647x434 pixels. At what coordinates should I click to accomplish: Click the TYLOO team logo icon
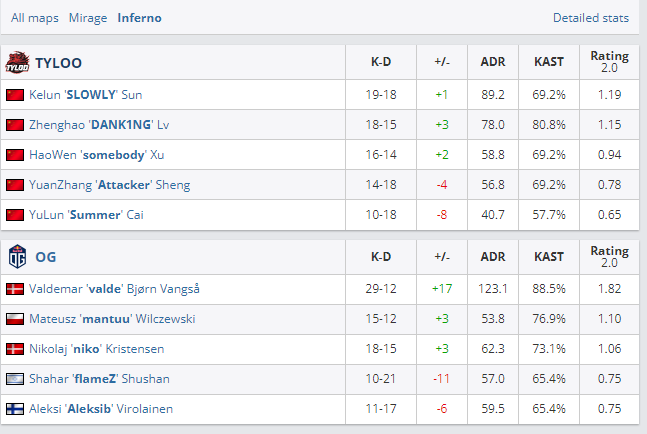[17, 62]
